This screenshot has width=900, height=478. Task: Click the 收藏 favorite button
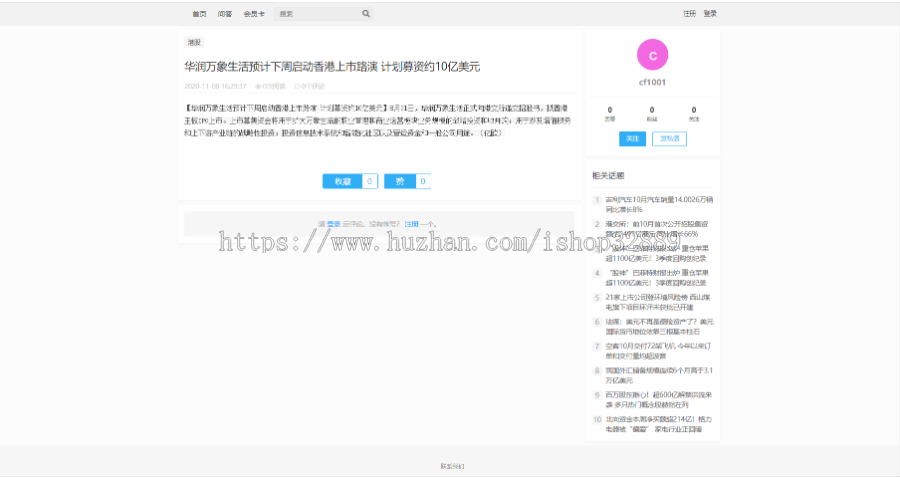point(343,181)
